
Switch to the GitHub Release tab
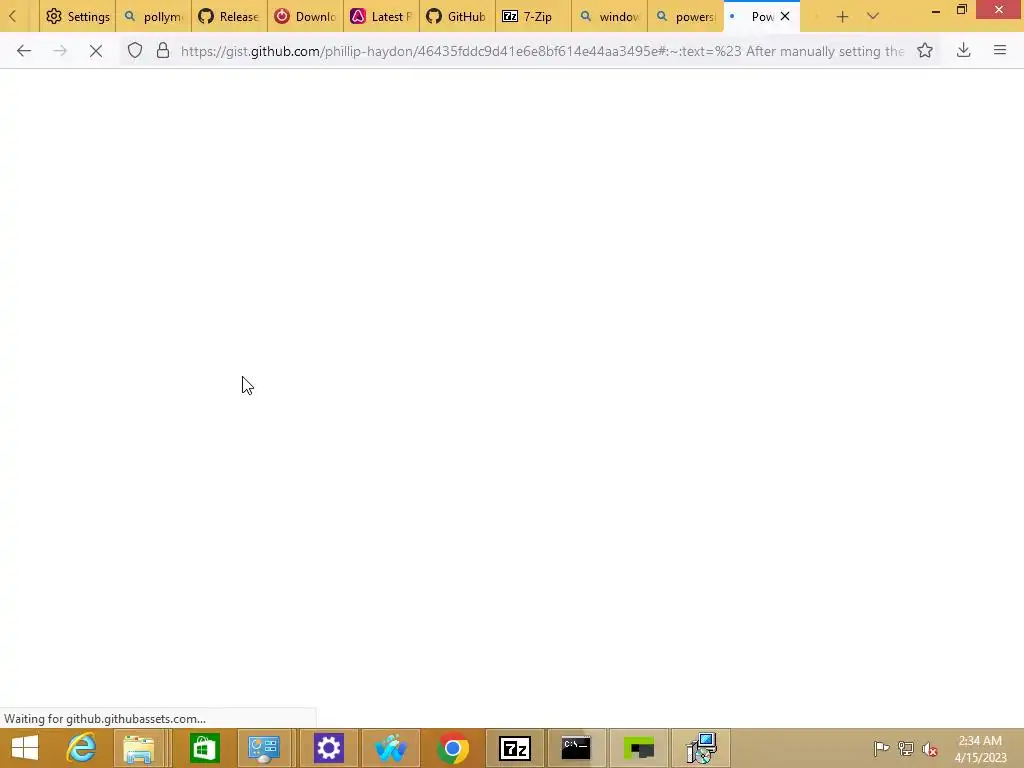click(230, 16)
